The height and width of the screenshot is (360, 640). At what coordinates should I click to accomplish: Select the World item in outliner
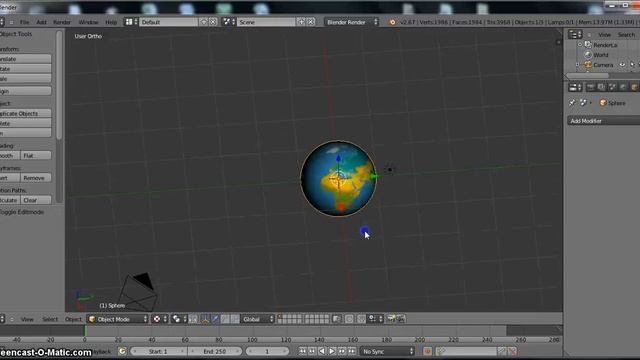601,55
